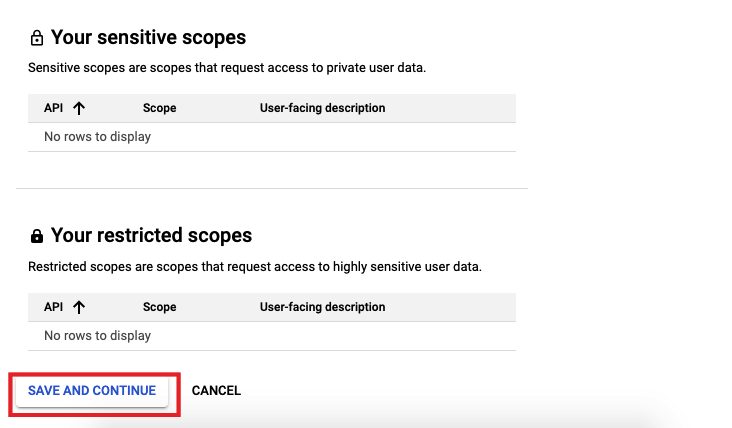Click the API sort arrow in restricted scopes table
Image resolution: width=732 pixels, height=428 pixels.
coord(79,307)
